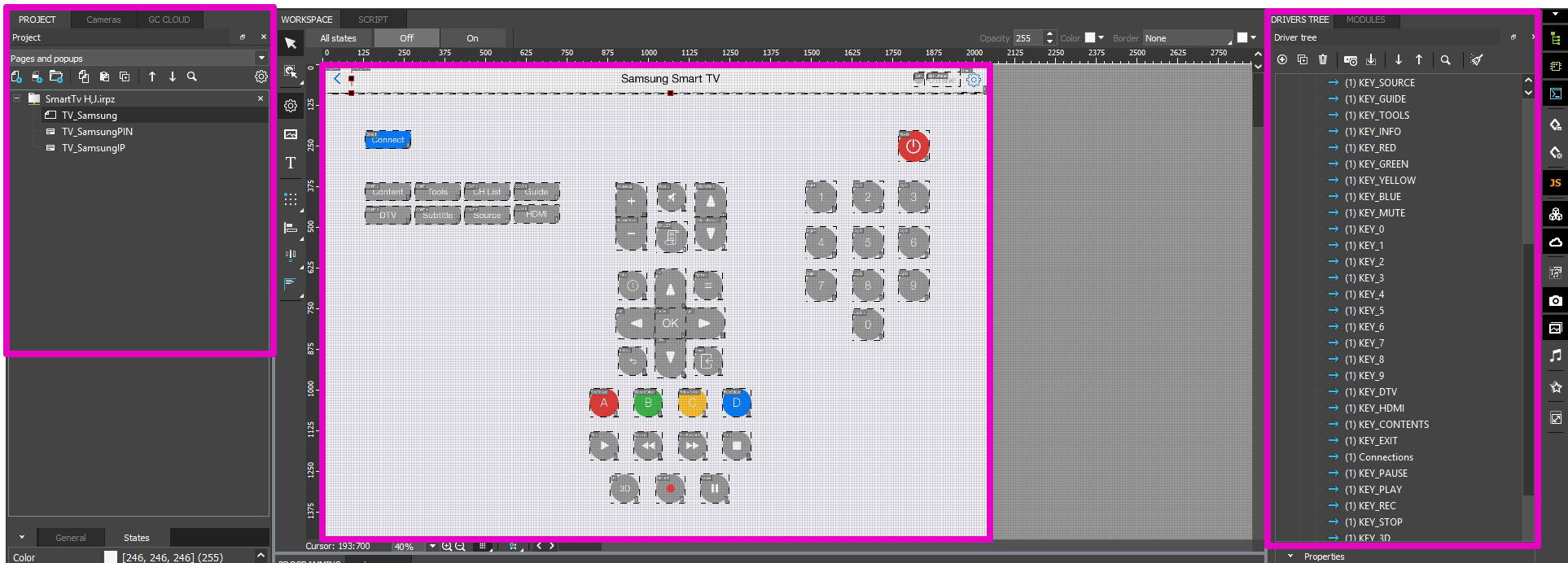Select the Text tool in workspace toolbar

coord(291,164)
